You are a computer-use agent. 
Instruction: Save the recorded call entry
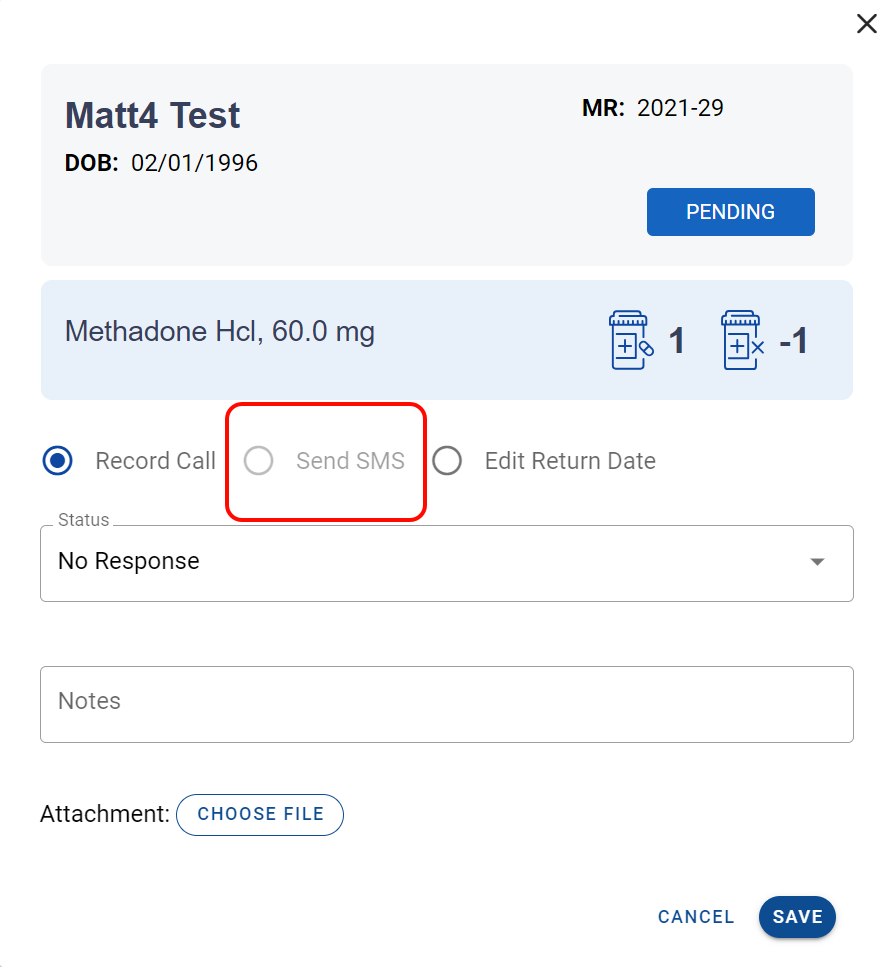797,917
